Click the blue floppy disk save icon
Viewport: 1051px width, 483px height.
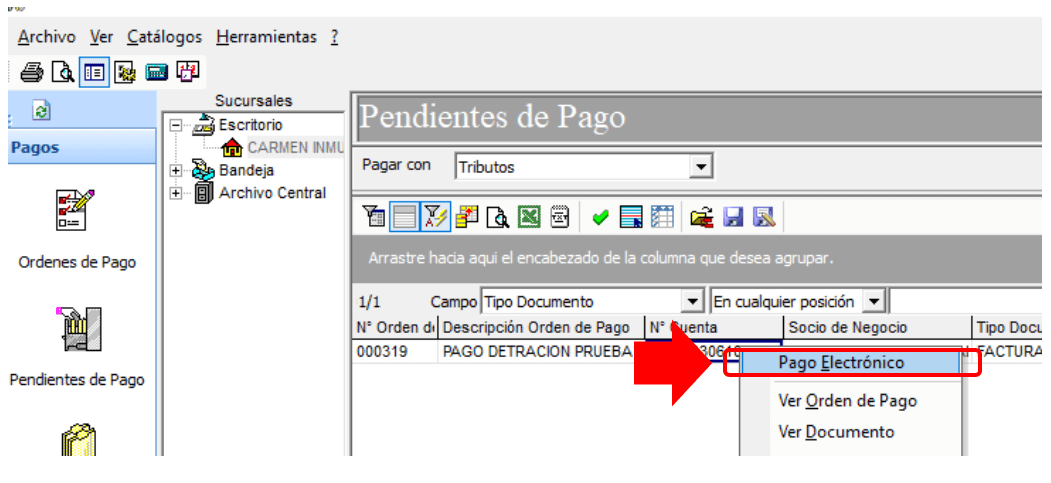pyautogui.click(x=734, y=217)
